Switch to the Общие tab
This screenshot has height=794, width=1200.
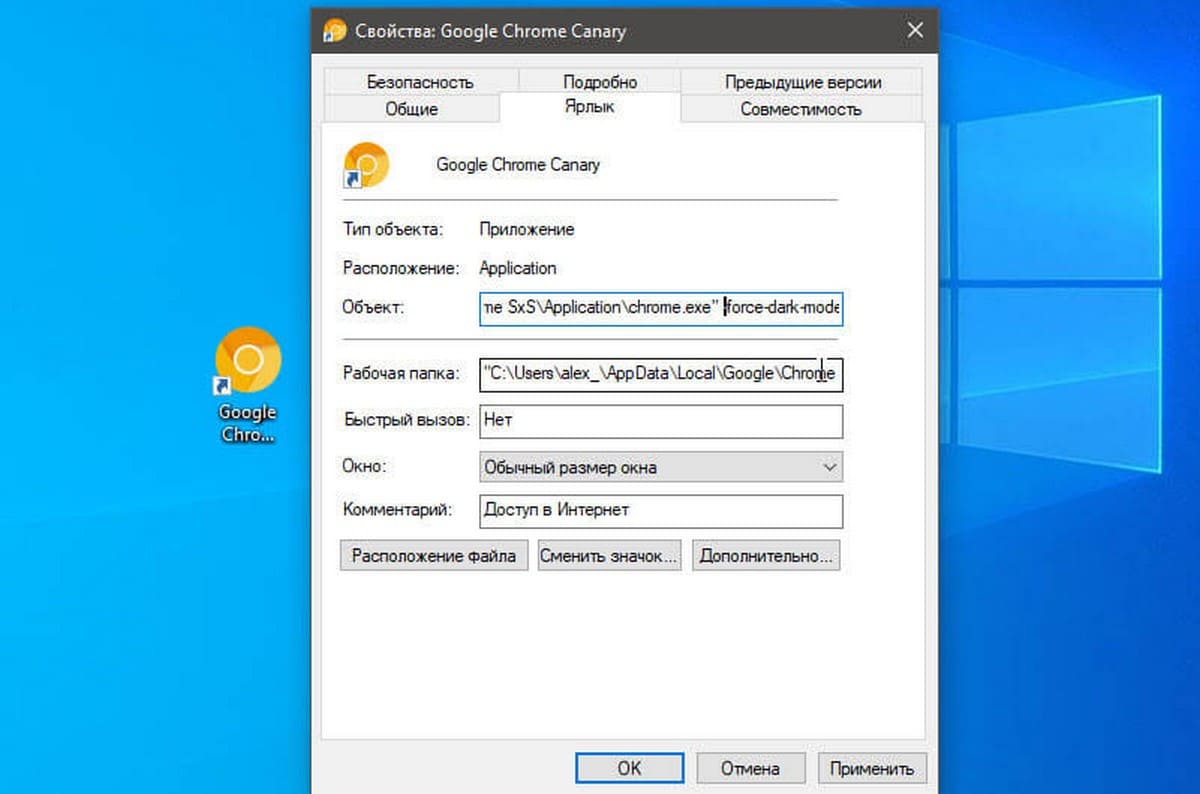pos(412,109)
